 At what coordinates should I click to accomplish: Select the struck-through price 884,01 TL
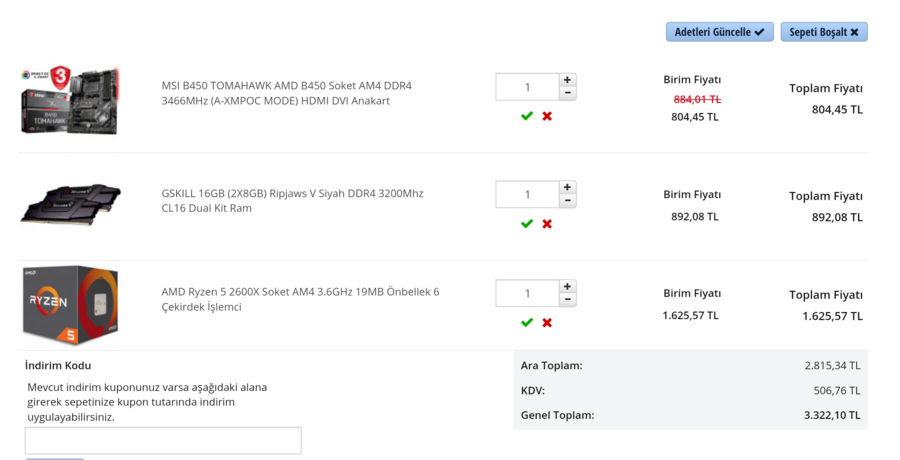[x=697, y=99]
